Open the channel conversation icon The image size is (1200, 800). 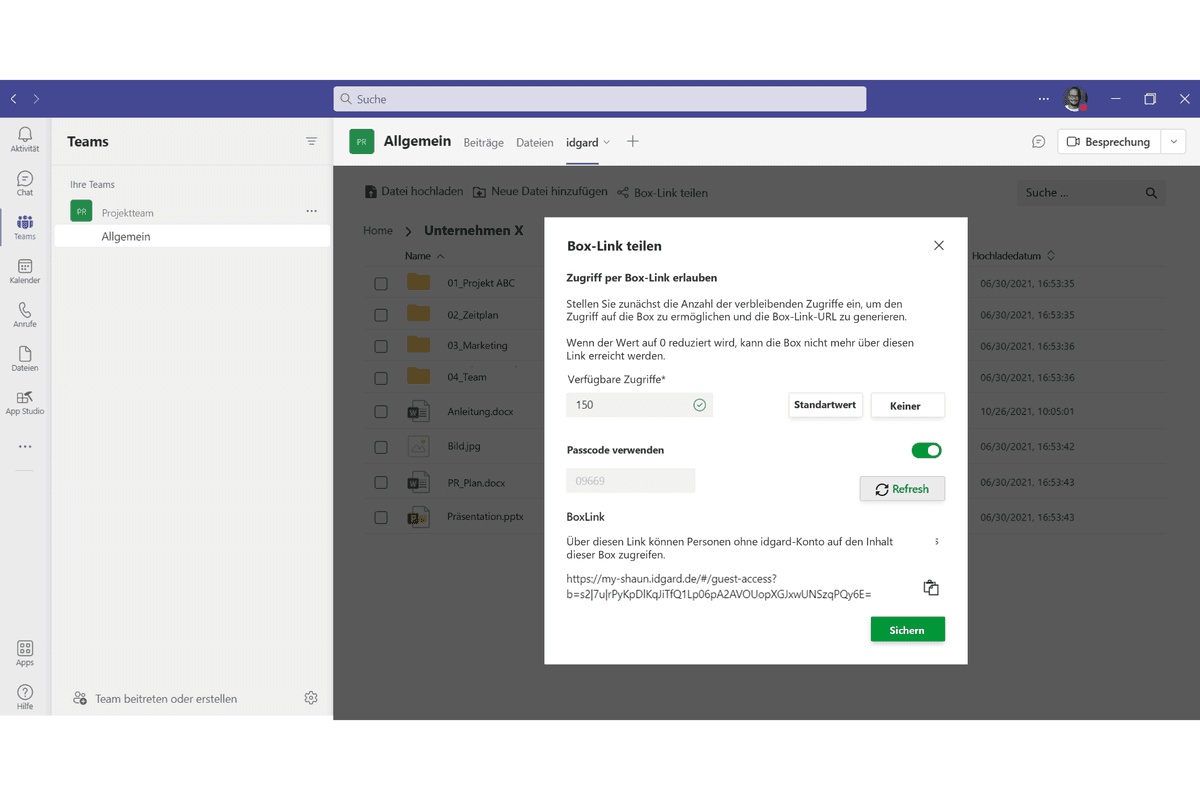coord(1039,142)
